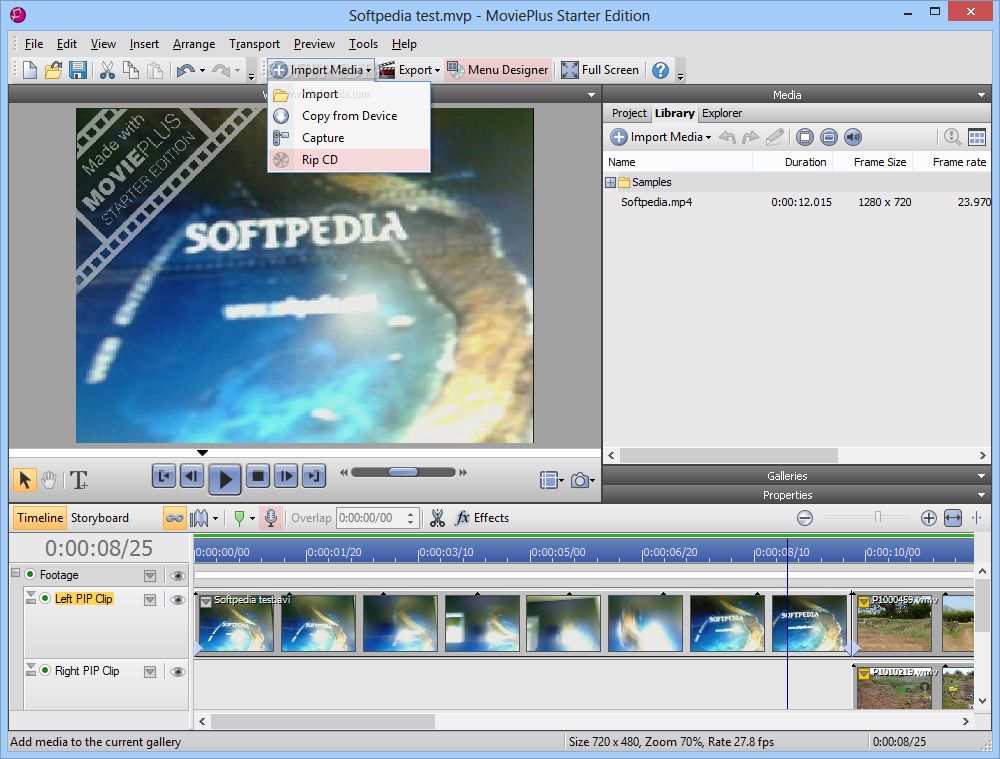Click the Redo arrow icon

point(221,70)
